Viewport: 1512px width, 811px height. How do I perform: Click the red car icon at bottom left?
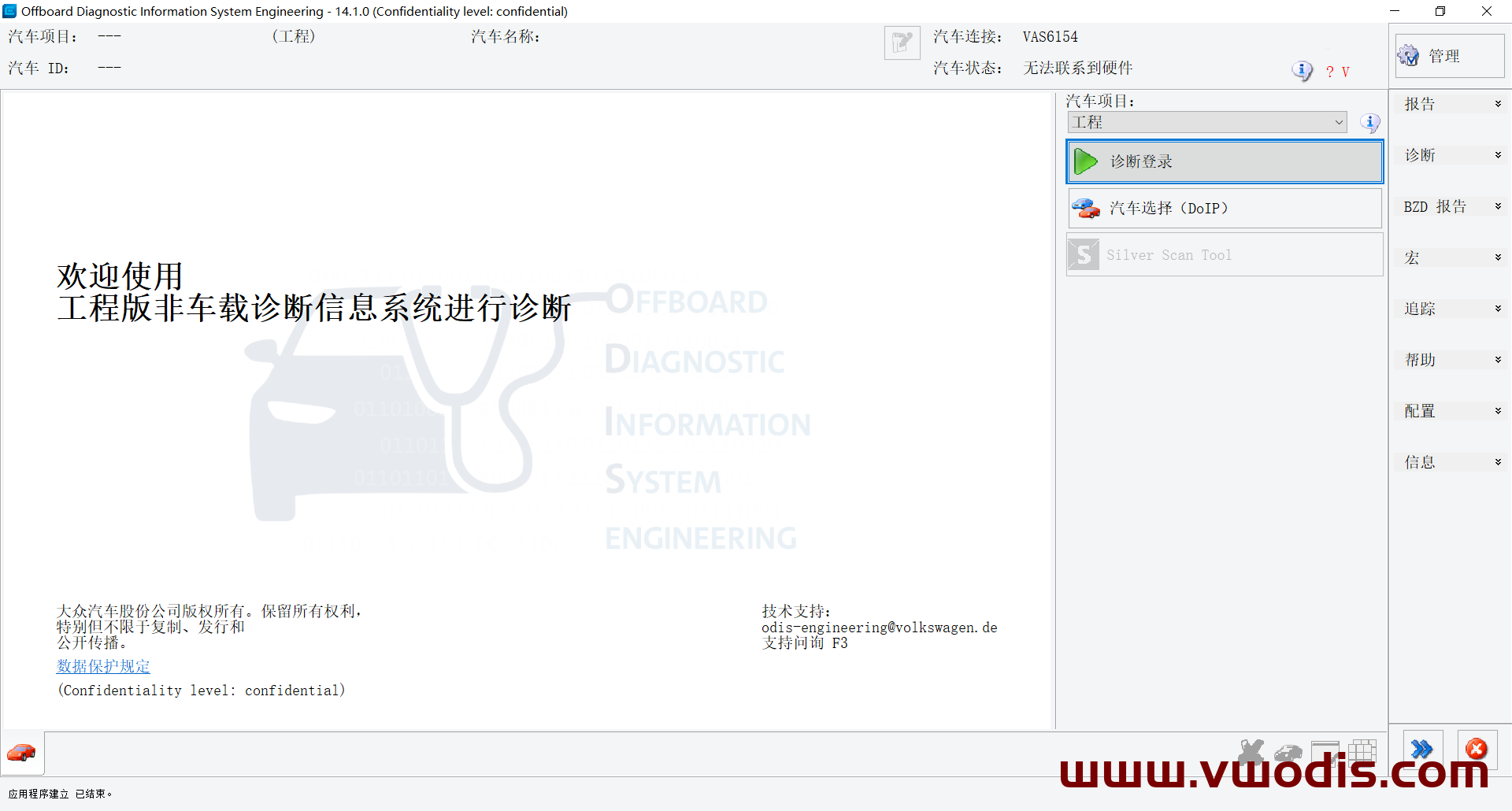[x=22, y=753]
